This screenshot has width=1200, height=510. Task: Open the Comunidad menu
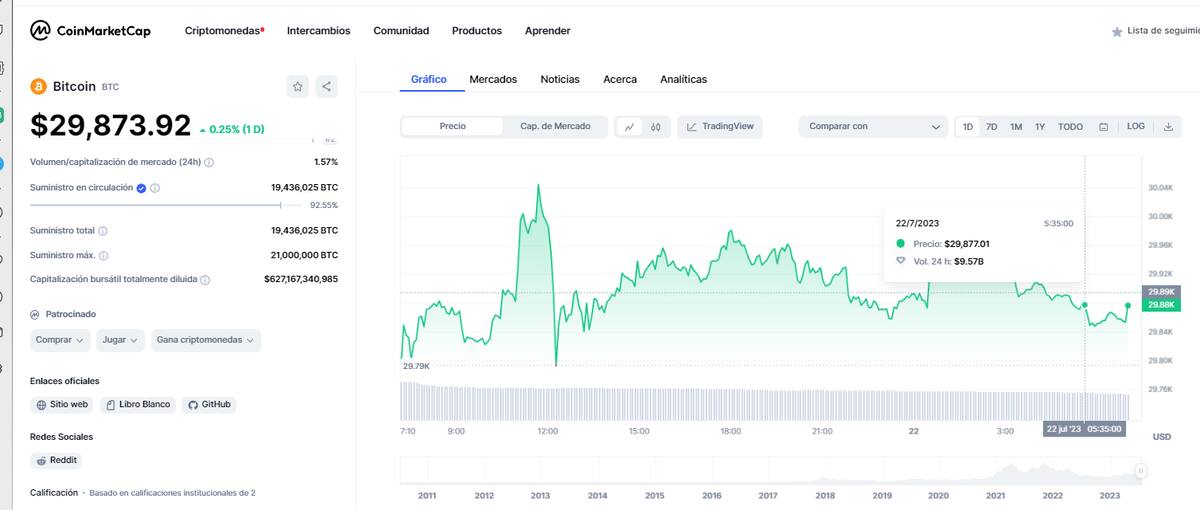tap(401, 31)
